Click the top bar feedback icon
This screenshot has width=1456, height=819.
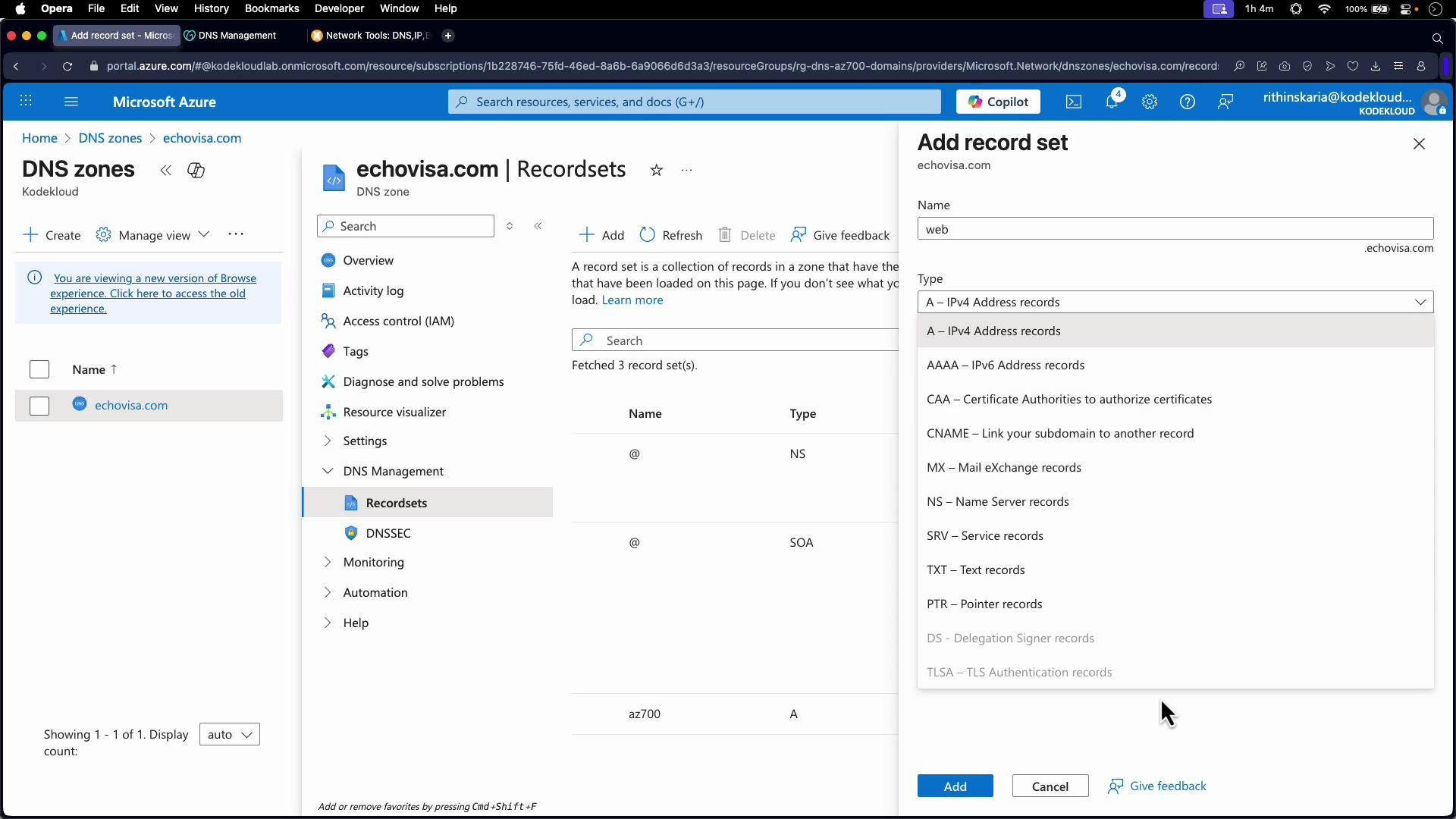tap(1225, 102)
